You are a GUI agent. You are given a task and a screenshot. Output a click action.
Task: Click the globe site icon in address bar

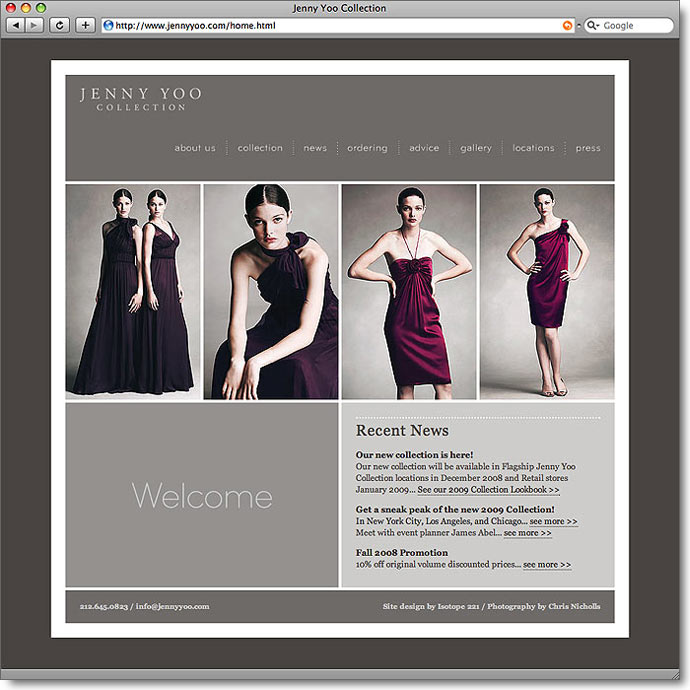[x=108, y=26]
